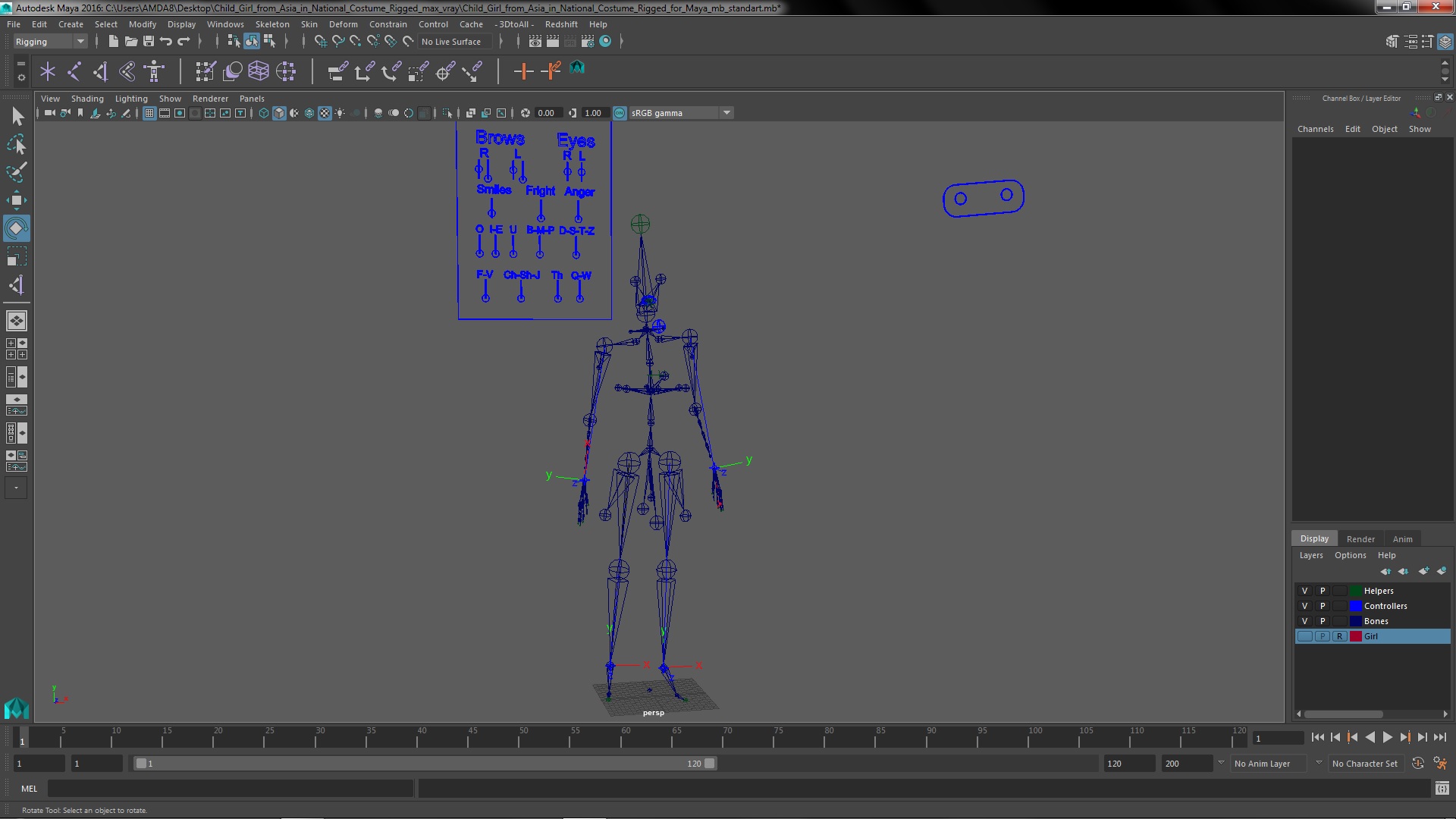The height and width of the screenshot is (819, 1456).
Task: Click the playback end time field showing 120
Action: [x=1128, y=764]
